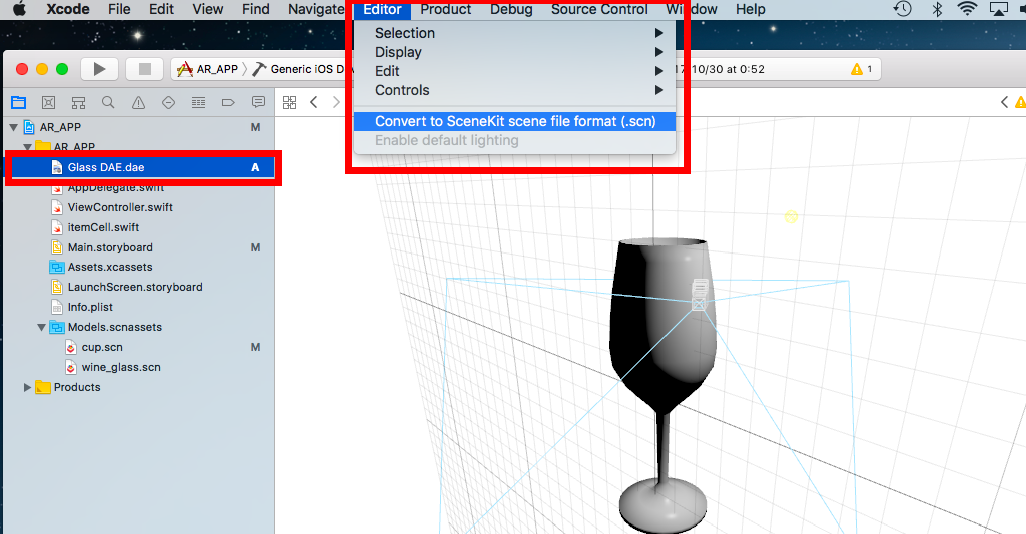The height and width of the screenshot is (534, 1026).
Task: Show the Find navigator
Action: point(108,102)
